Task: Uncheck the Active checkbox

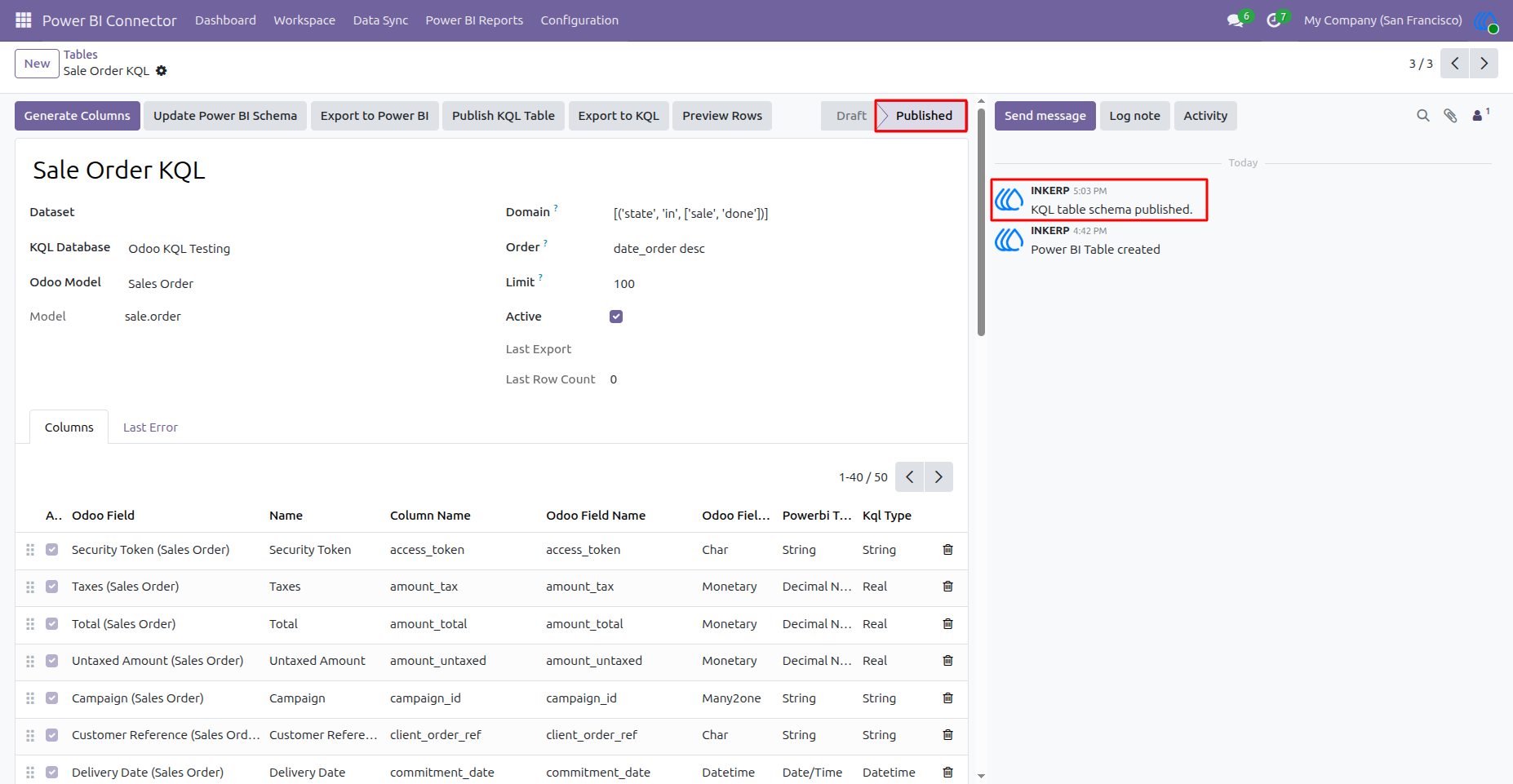Action: tap(616, 317)
